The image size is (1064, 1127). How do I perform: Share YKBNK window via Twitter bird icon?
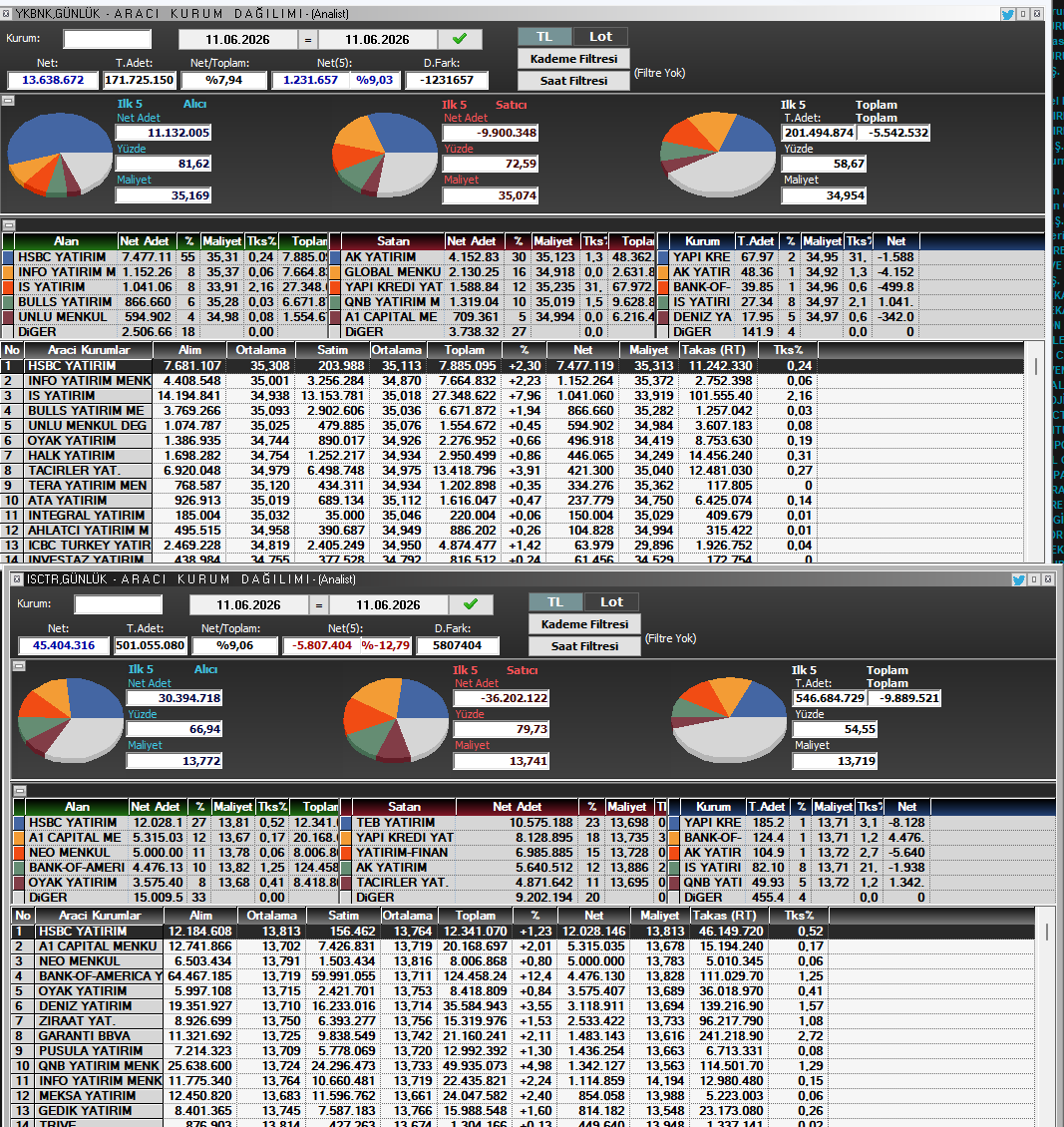1007,14
